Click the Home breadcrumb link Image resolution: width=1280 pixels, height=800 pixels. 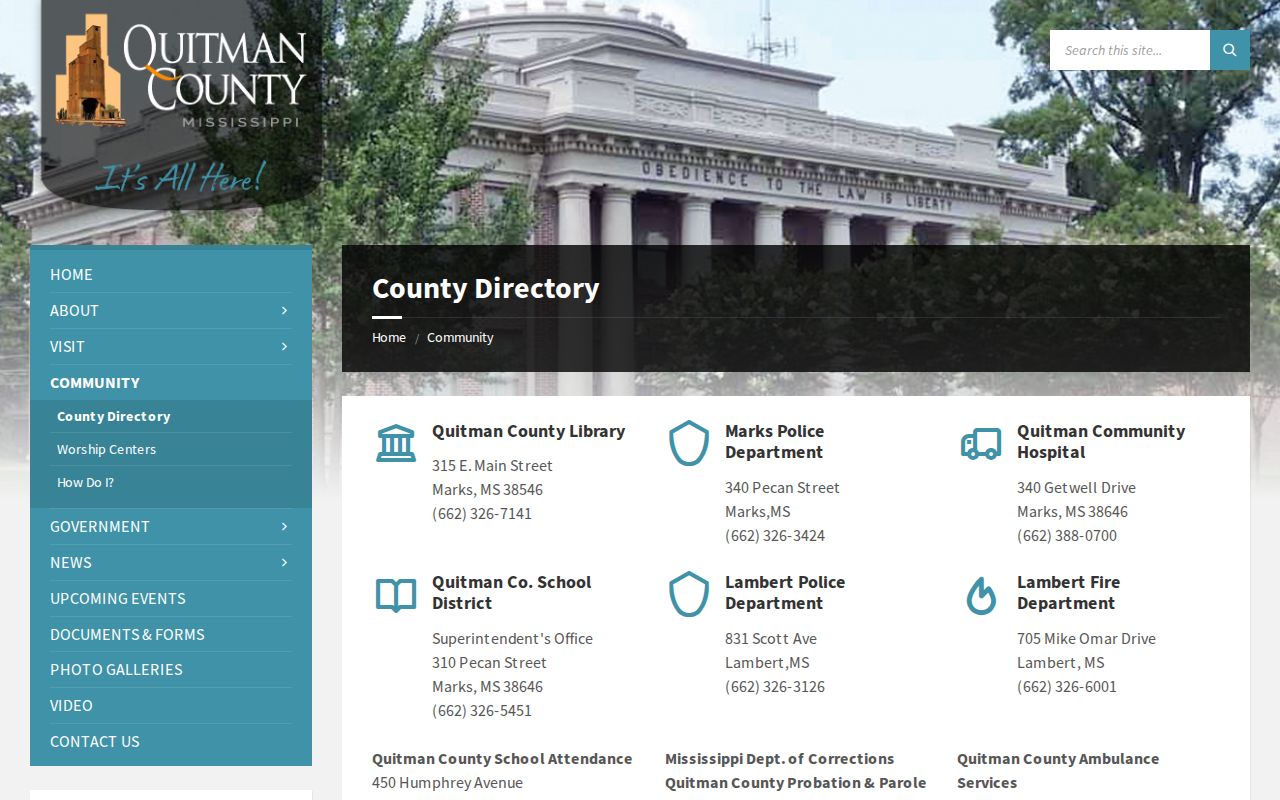(x=389, y=337)
